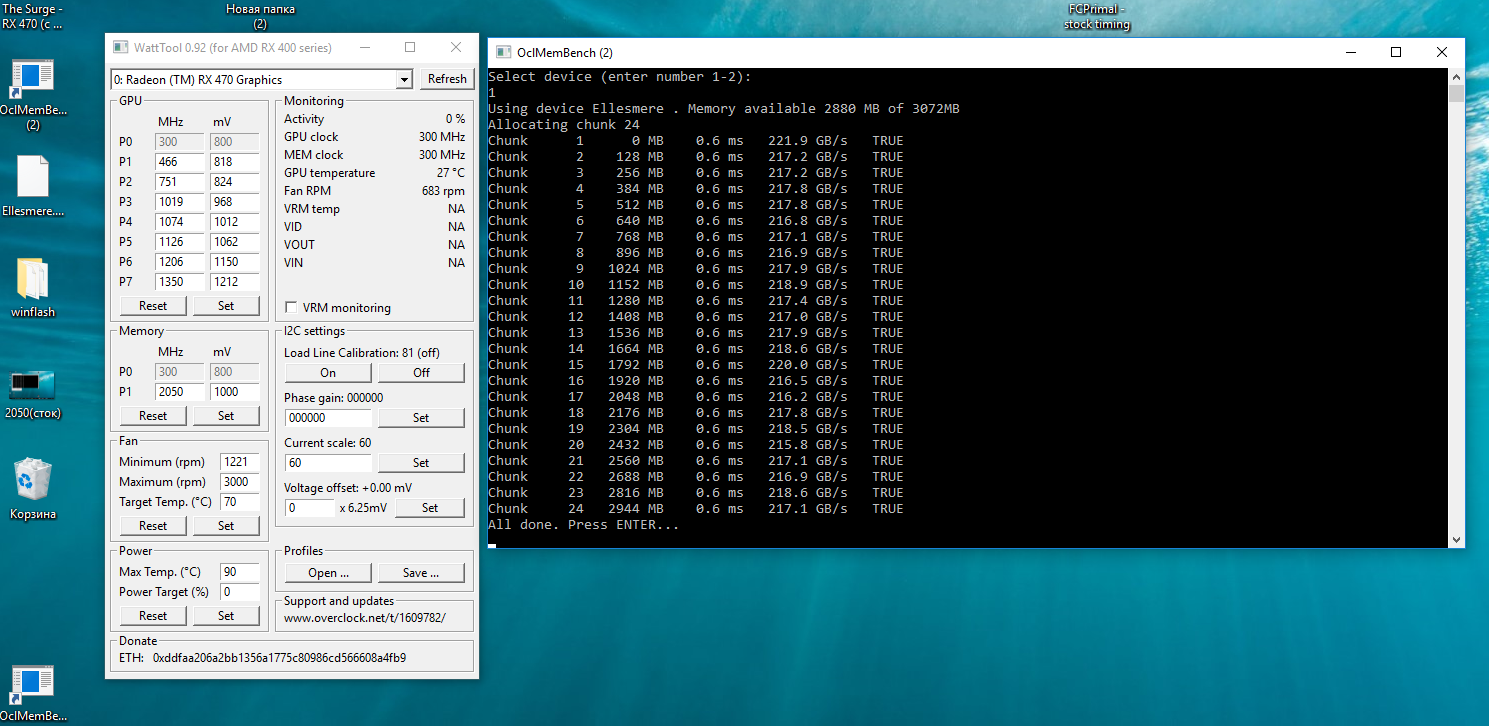
Task: Select The Surge - RX 470 desktop label
Action: click(32, 16)
